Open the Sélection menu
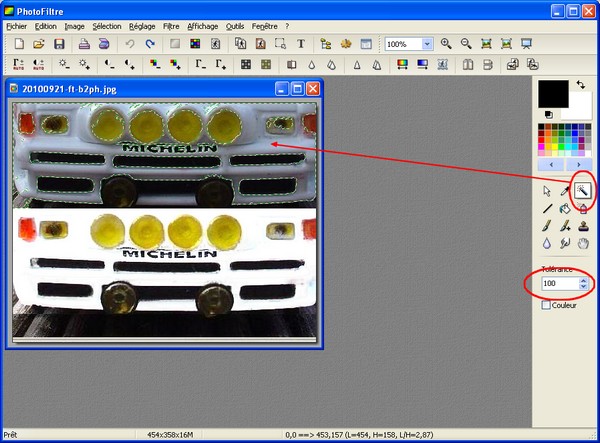This screenshot has height=443, width=600. click(107, 26)
